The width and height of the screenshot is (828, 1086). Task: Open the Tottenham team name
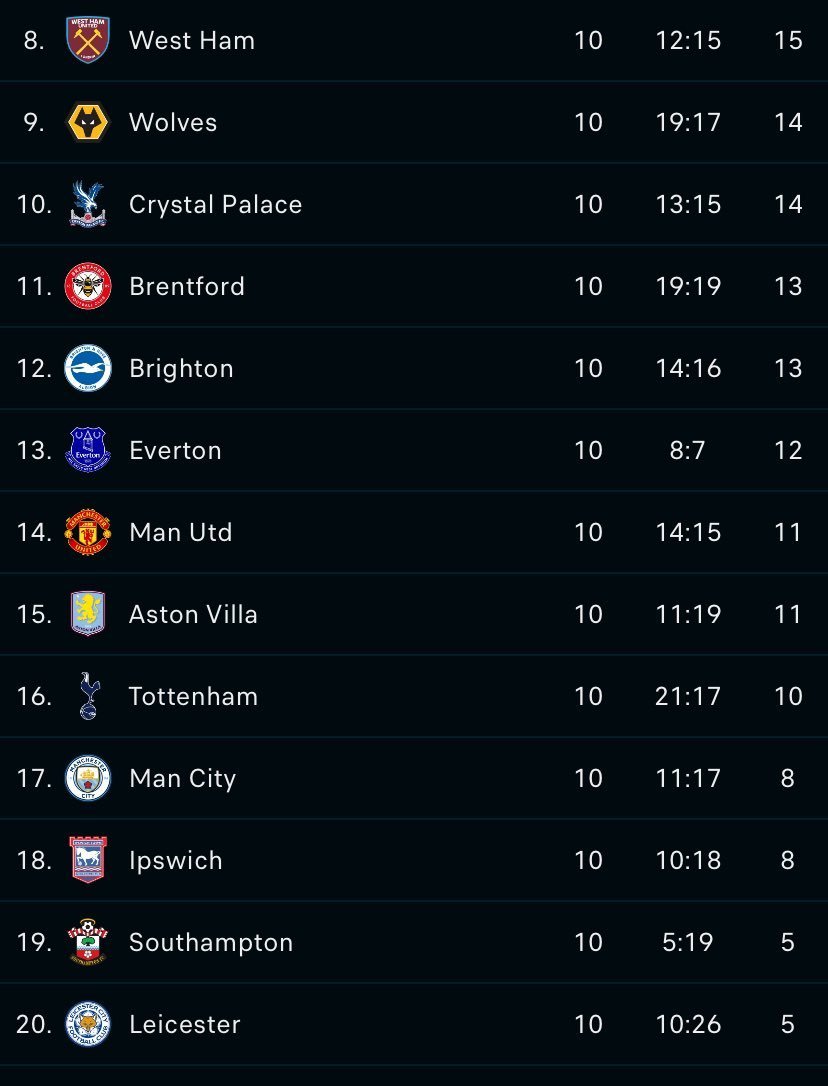(x=193, y=696)
